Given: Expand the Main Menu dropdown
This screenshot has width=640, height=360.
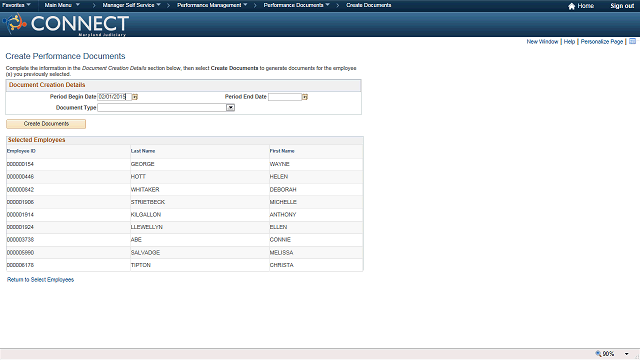Looking at the screenshot, I should [62, 5].
